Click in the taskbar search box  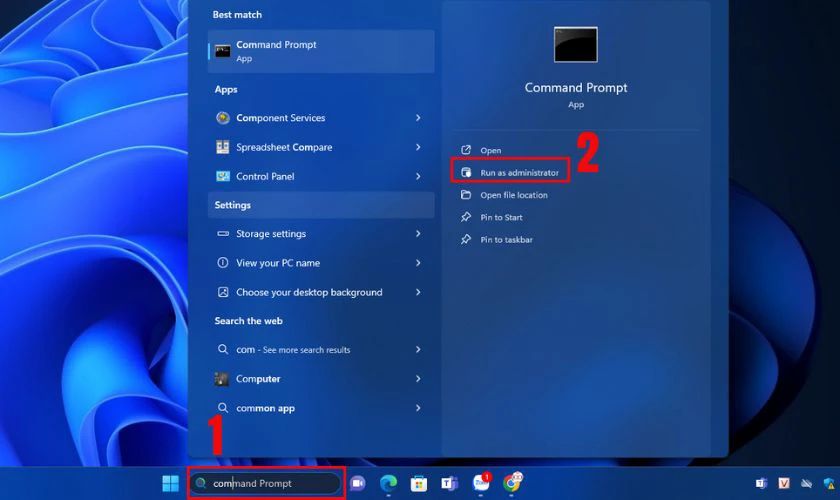click(x=266, y=483)
